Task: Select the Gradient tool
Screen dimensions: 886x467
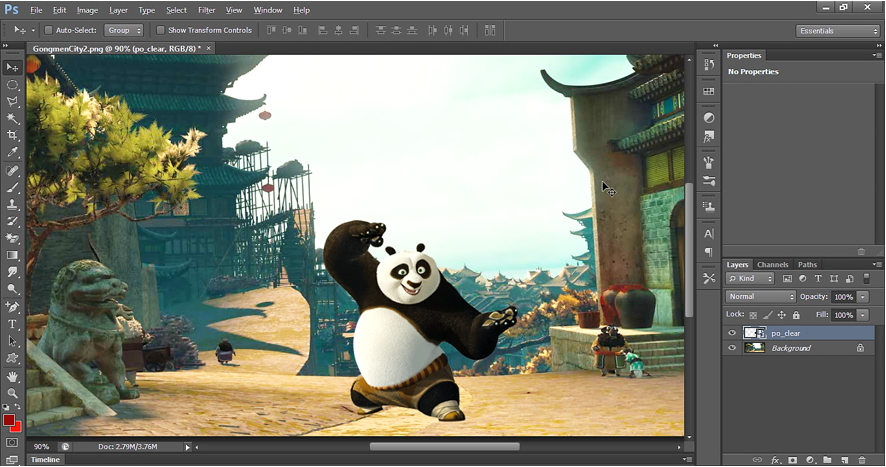Action: point(12,255)
